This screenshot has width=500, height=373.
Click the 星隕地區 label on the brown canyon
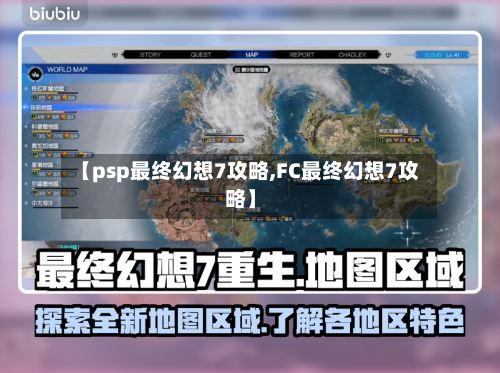tap(200, 190)
